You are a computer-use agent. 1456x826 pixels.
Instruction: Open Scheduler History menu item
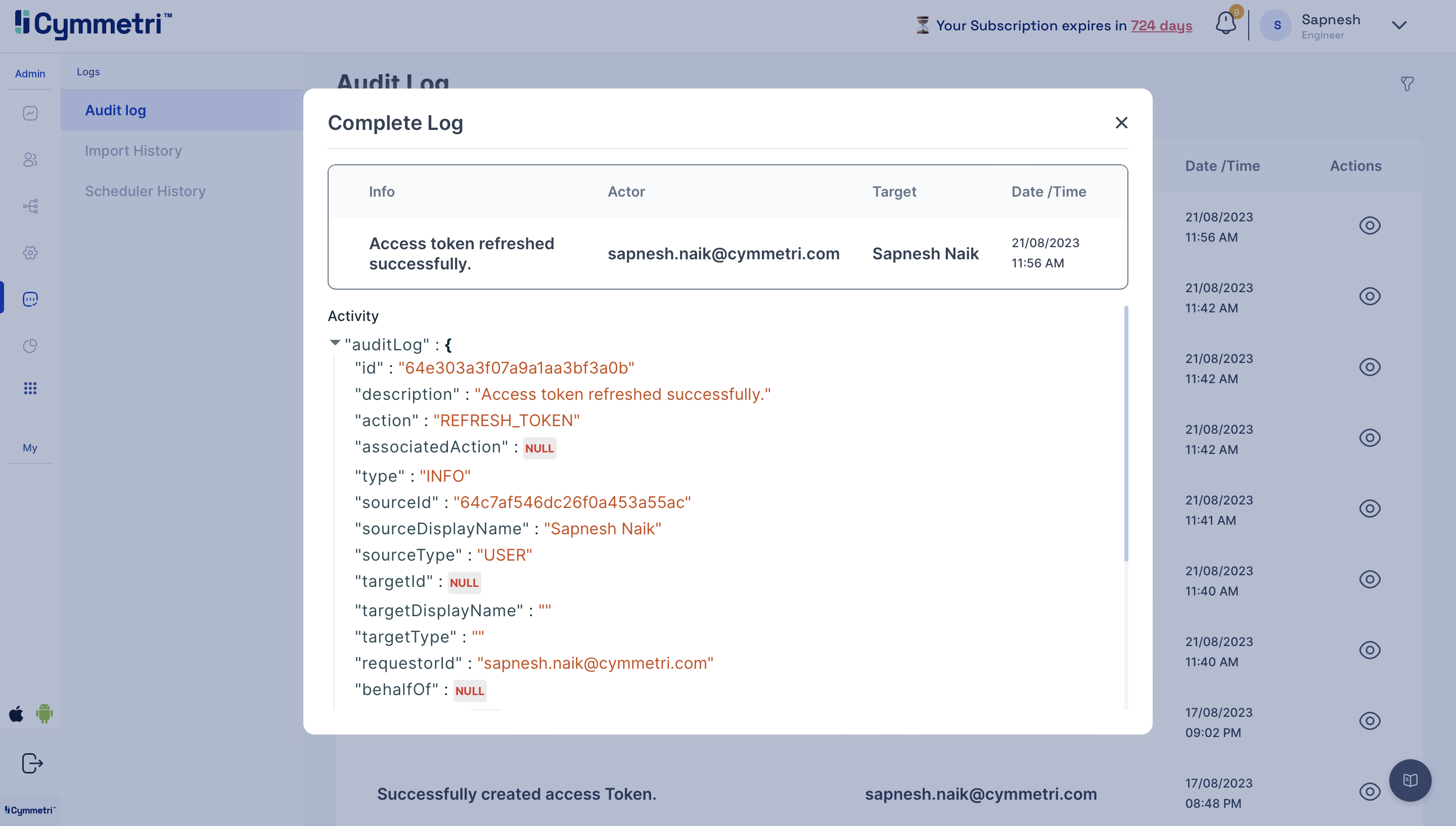point(145,191)
